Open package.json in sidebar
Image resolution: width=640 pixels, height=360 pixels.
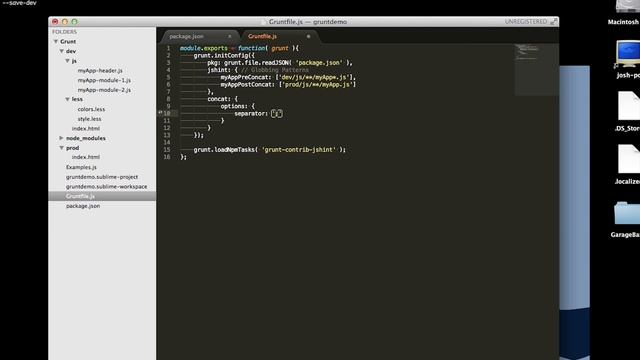click(83, 206)
